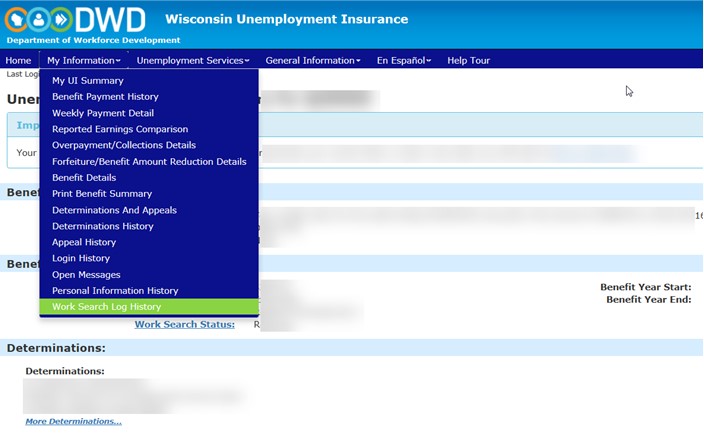
Task: Open Determinations And Appeals entry
Action: (114, 210)
